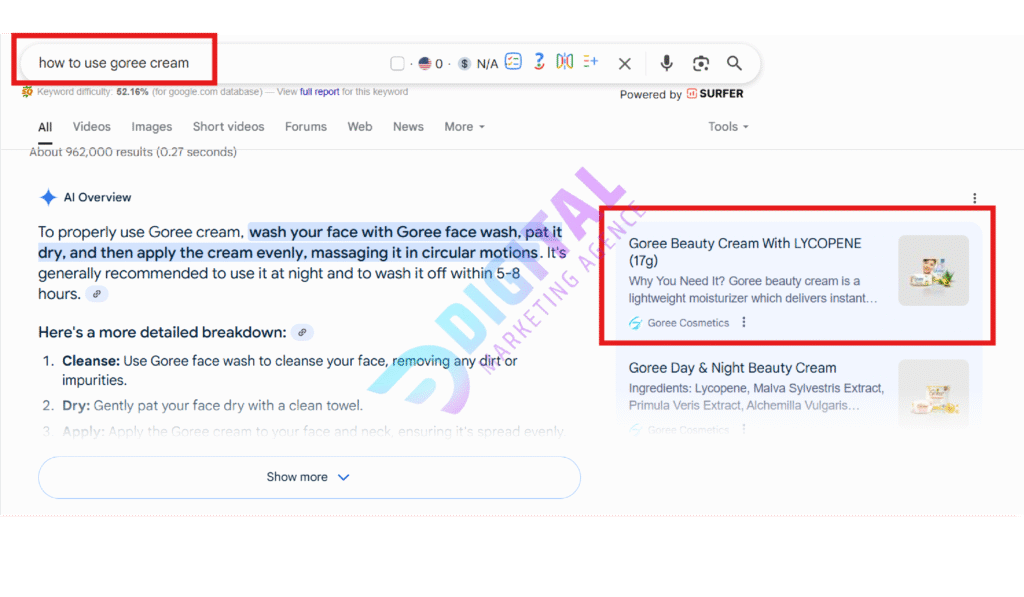This screenshot has width=1024, height=597.
Task: Click link icon beside detailed breakdown heading
Action: point(303,332)
